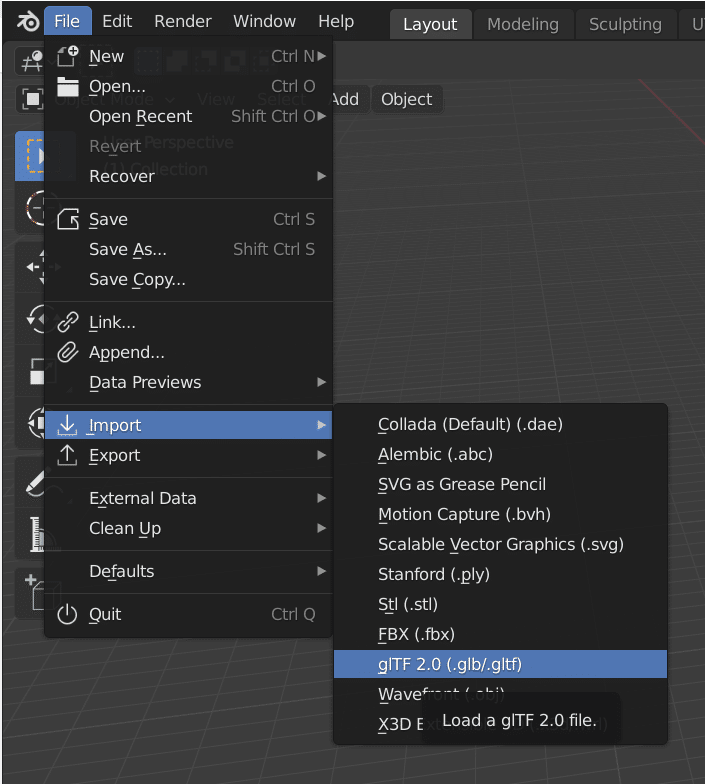
Task: Select the Cursor tool in toolbar
Action: pyautogui.click(x=30, y=208)
